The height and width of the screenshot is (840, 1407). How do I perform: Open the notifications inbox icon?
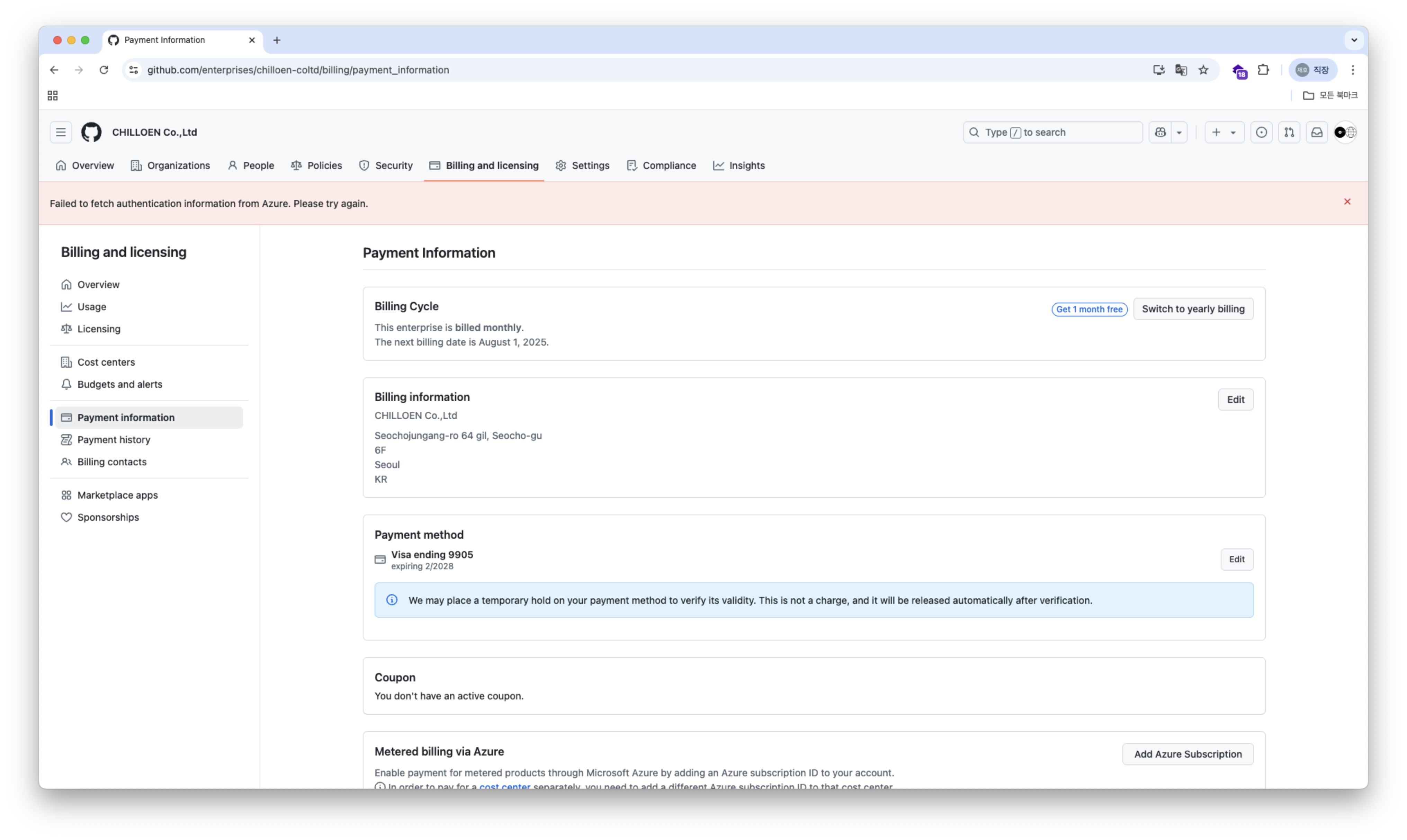1317,132
